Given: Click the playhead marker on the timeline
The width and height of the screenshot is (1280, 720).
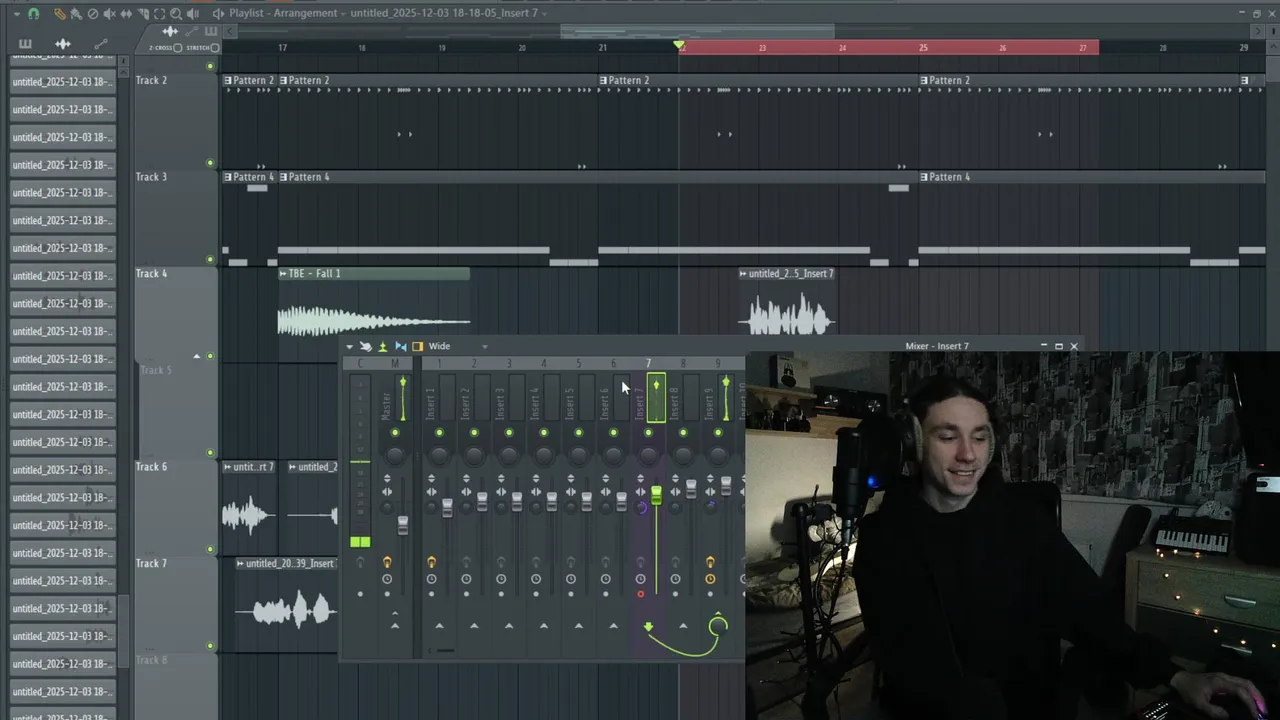Looking at the screenshot, I should point(680,45).
